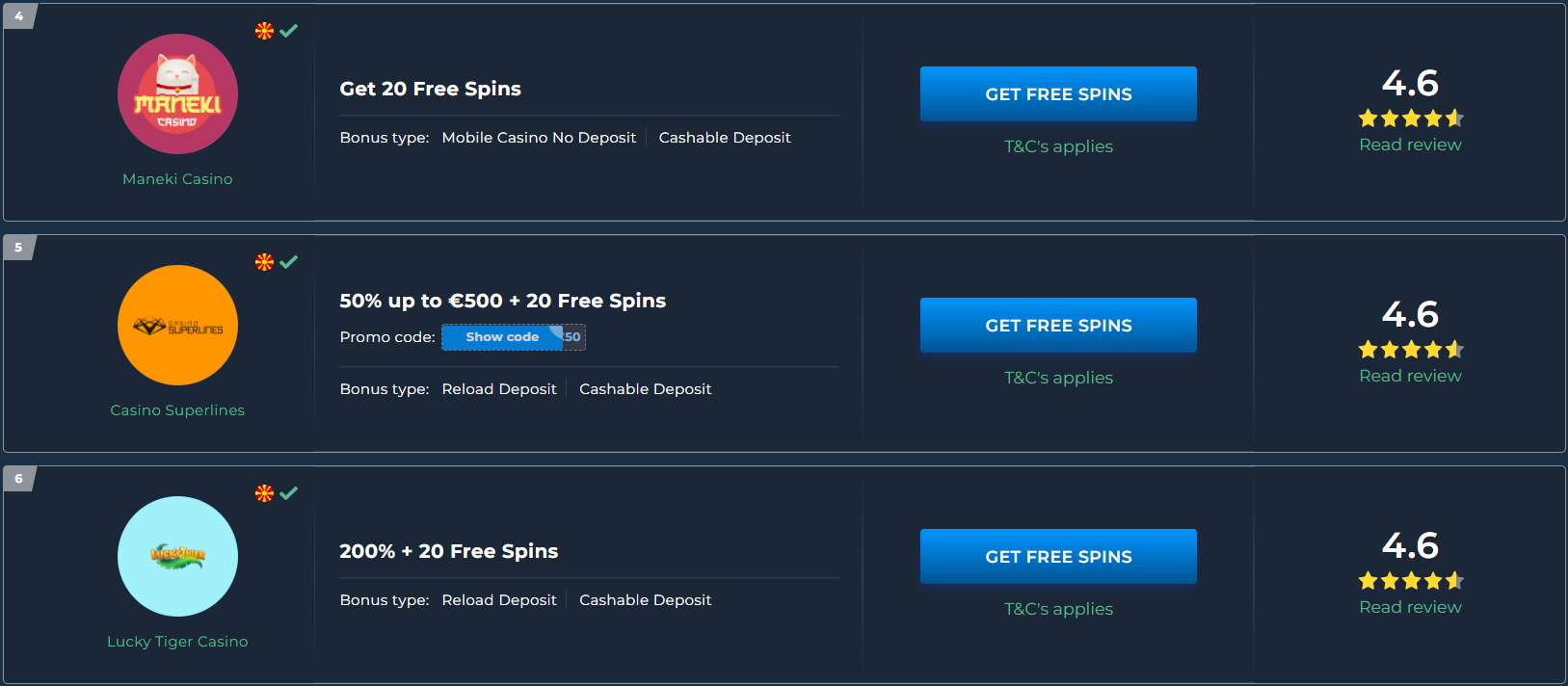The width and height of the screenshot is (1568, 686).
Task: Click the green checkmark on Casino Superlines card
Action: click(x=289, y=262)
